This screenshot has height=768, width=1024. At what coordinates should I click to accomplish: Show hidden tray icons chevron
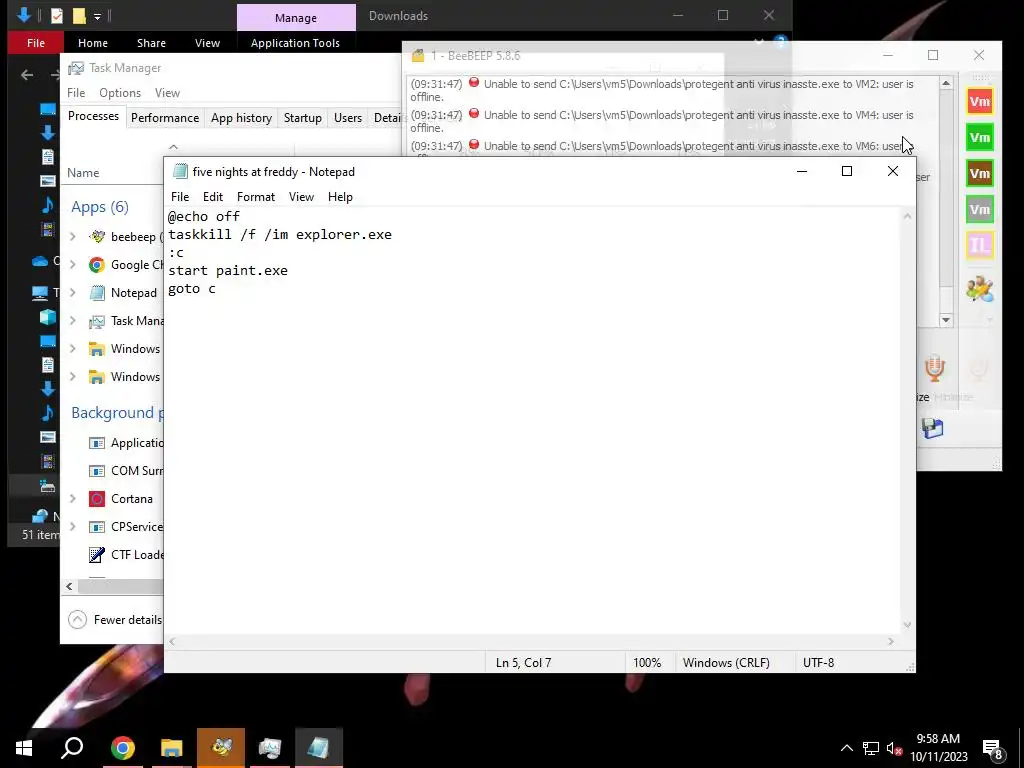846,748
